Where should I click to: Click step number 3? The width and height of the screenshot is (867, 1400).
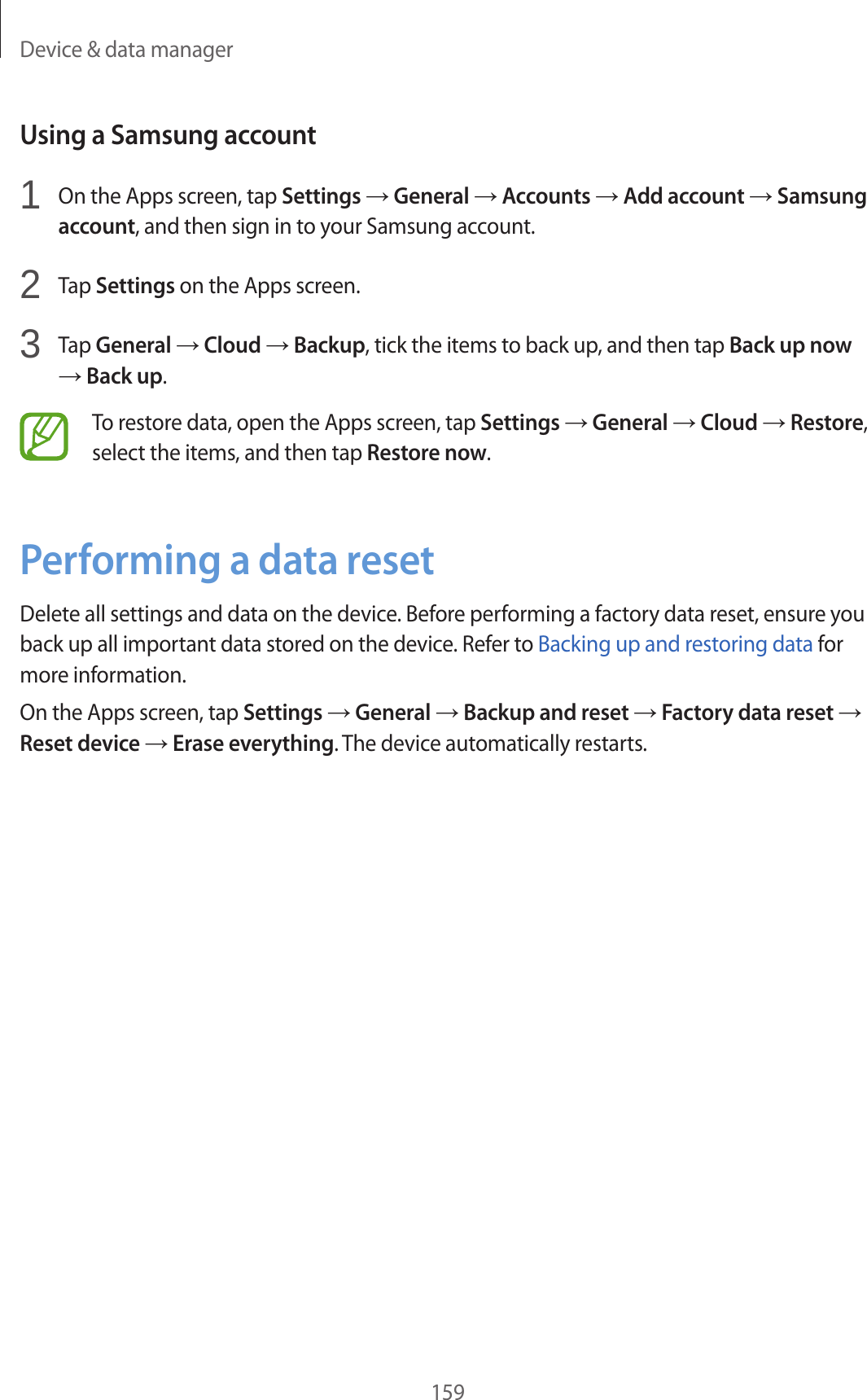(x=30, y=345)
